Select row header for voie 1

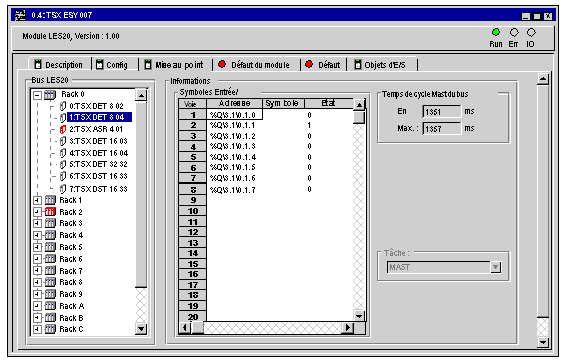click(x=192, y=115)
